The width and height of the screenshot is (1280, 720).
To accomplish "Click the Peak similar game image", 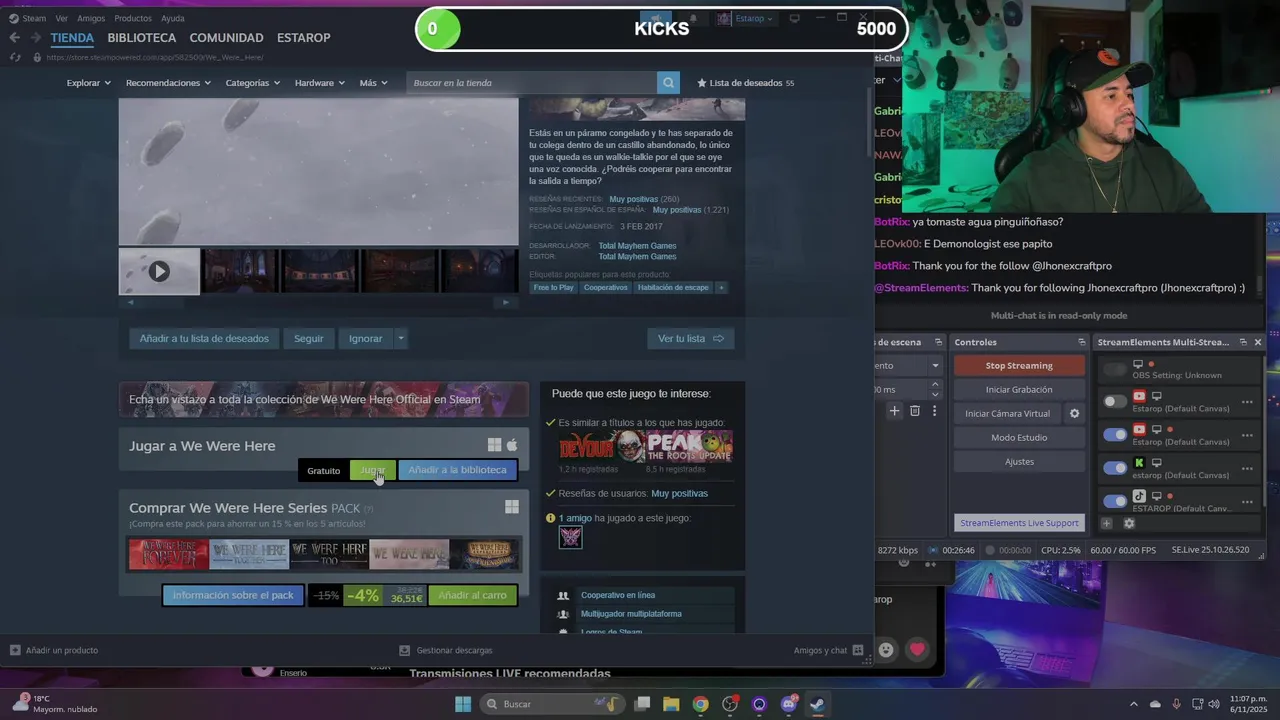I will coord(689,446).
